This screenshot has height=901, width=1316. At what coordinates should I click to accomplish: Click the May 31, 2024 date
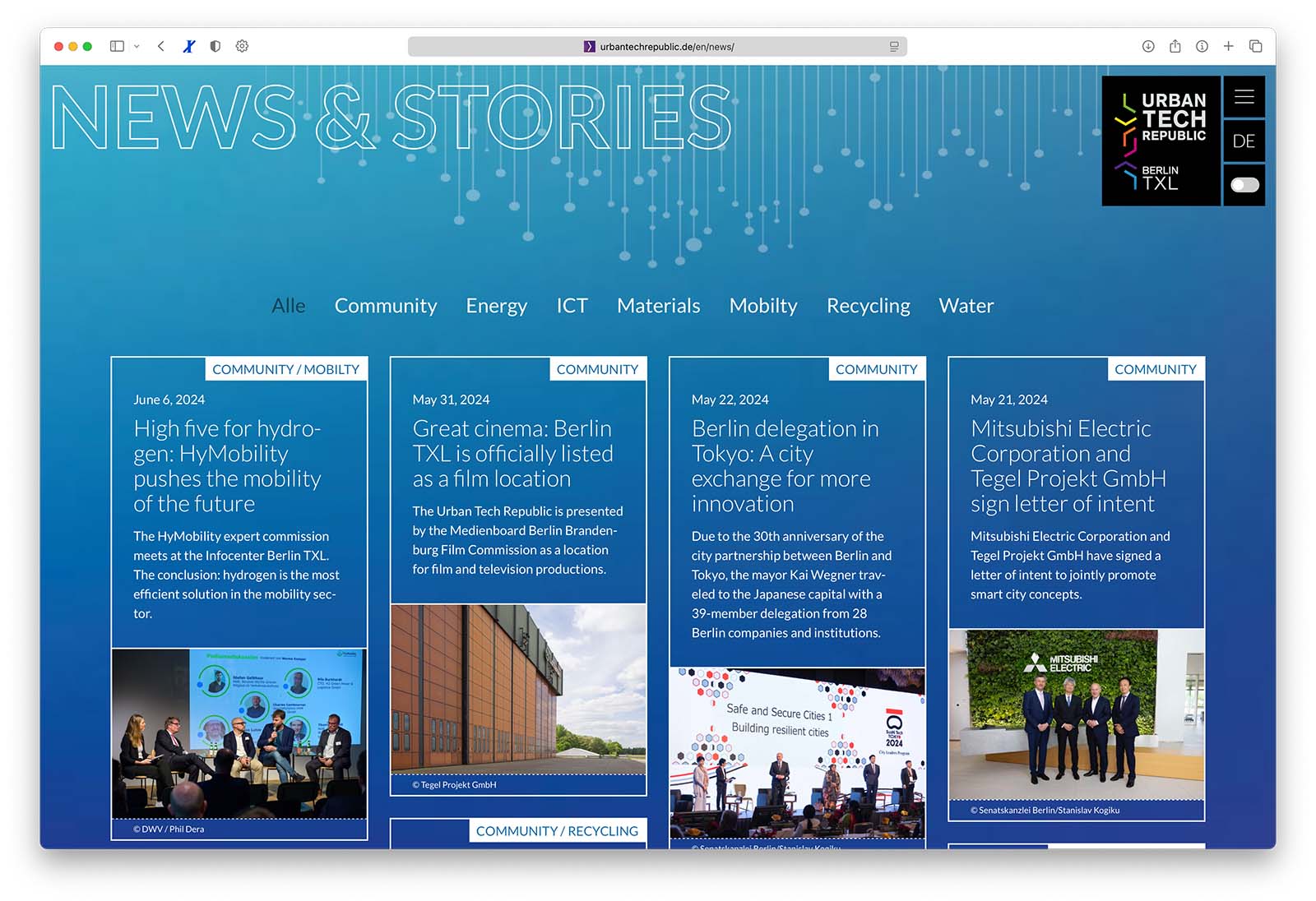[x=451, y=400]
